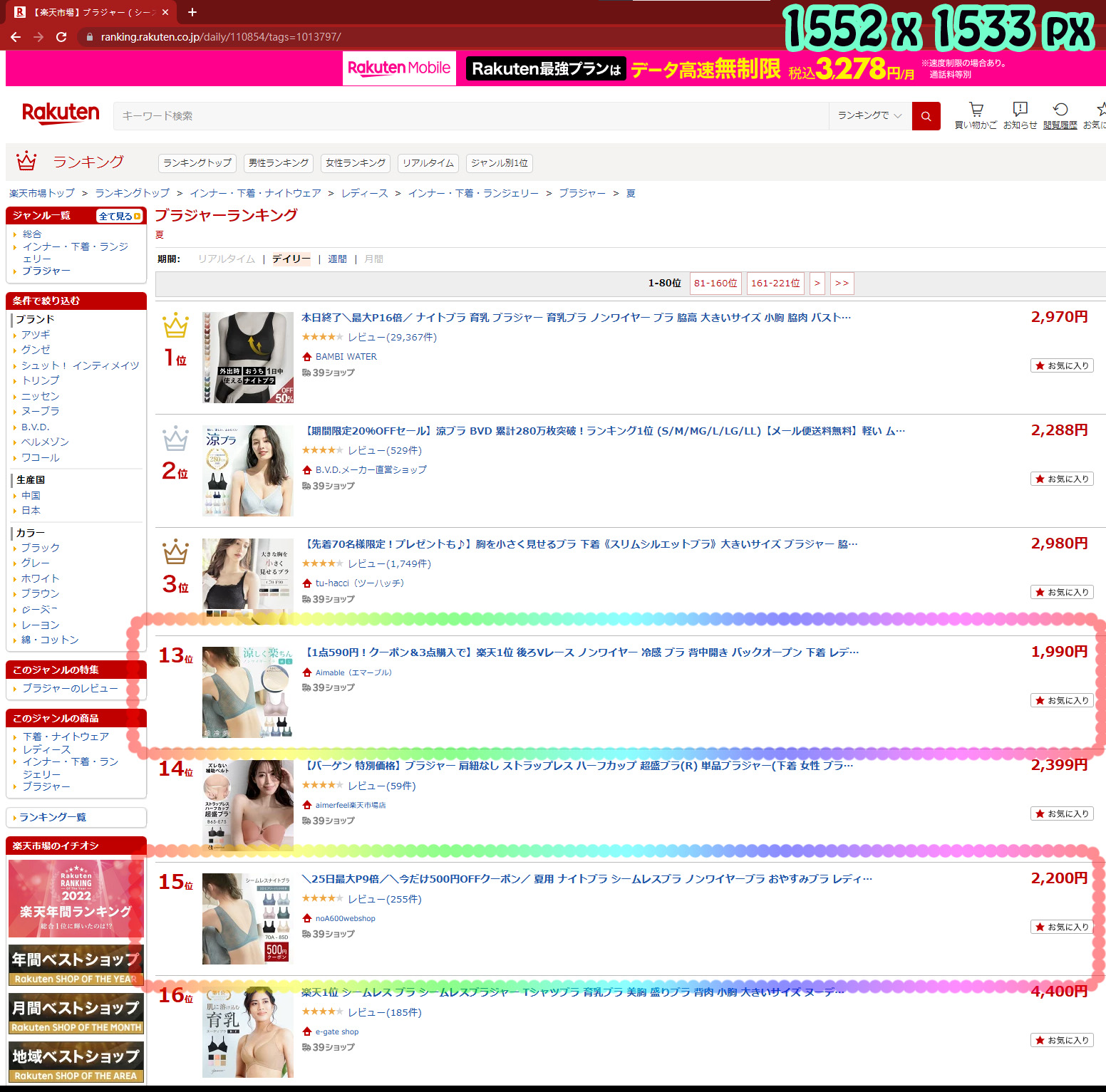Open the rank 1 product thumbnail
Image resolution: width=1106 pixels, height=1092 pixels.
pyautogui.click(x=248, y=358)
